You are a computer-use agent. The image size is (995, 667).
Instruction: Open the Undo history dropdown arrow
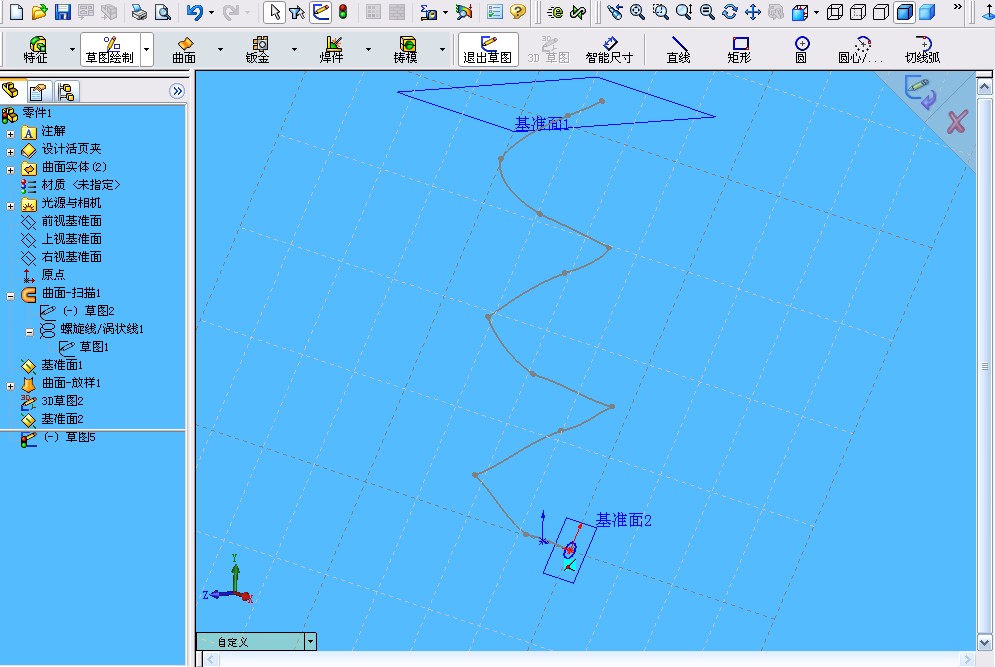tap(211, 12)
